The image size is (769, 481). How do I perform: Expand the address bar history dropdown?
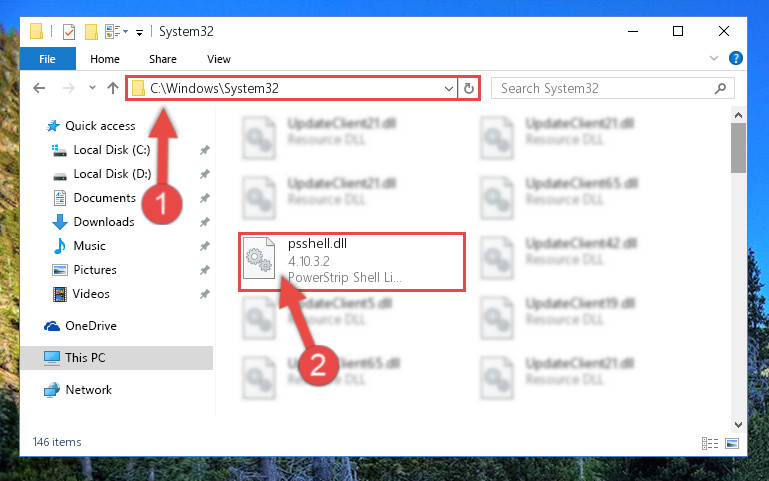[x=448, y=89]
